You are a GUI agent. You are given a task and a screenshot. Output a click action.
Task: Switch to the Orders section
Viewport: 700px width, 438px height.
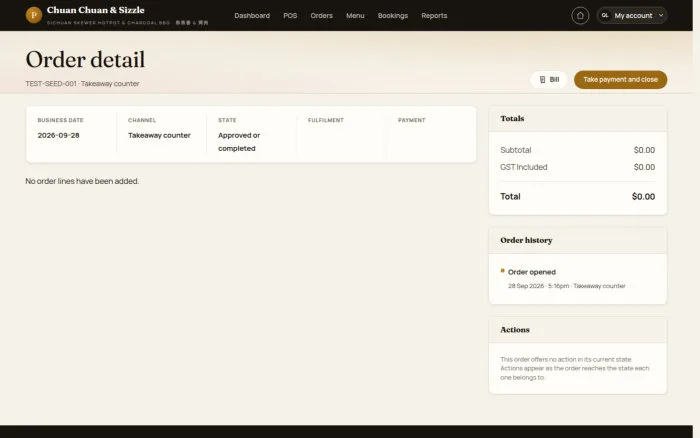(x=321, y=16)
